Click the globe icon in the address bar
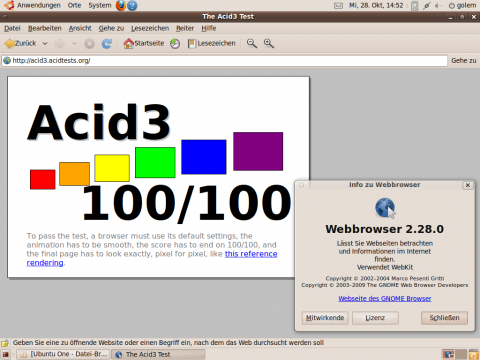480x360 pixels. click(7, 61)
